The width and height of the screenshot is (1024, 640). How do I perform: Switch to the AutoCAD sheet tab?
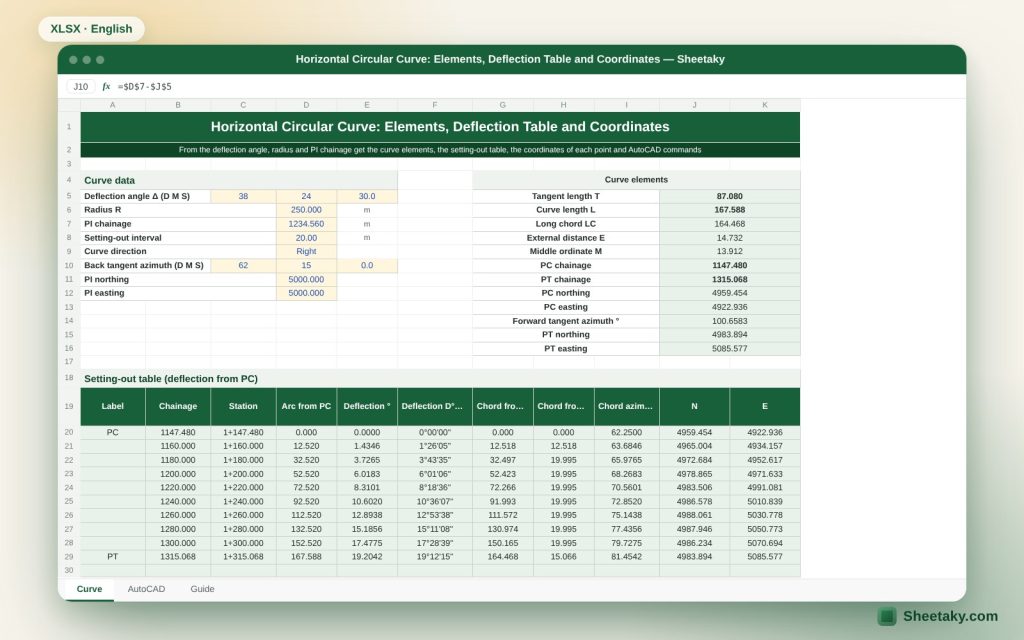146,589
